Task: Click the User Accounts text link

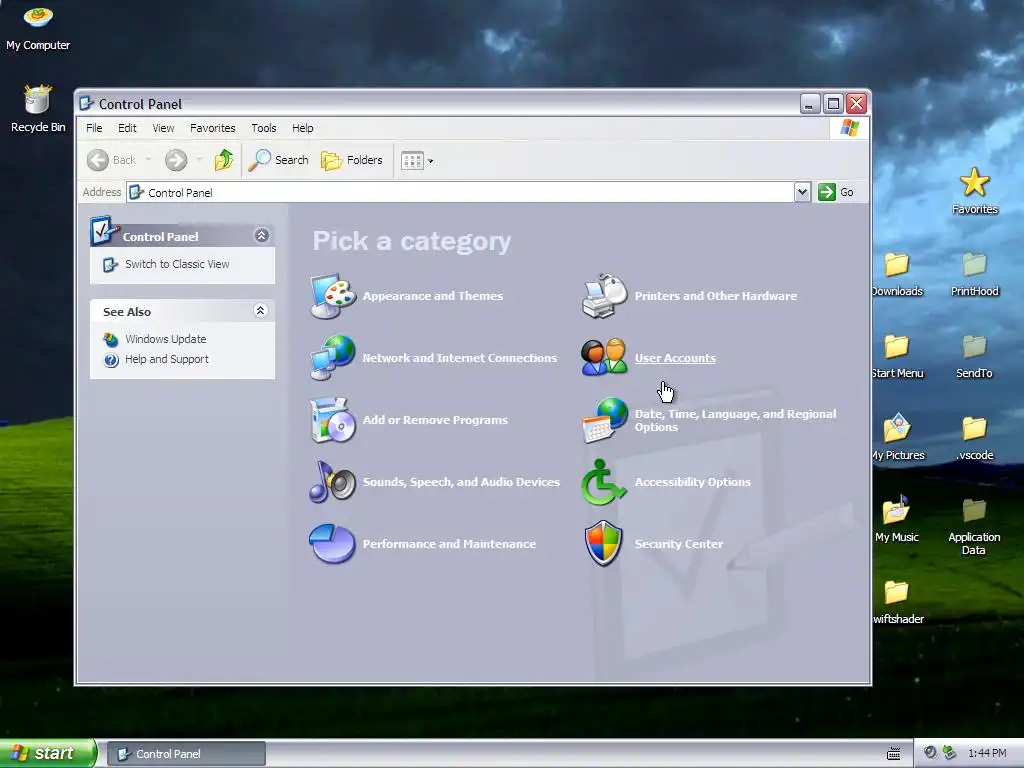Action: coord(675,358)
